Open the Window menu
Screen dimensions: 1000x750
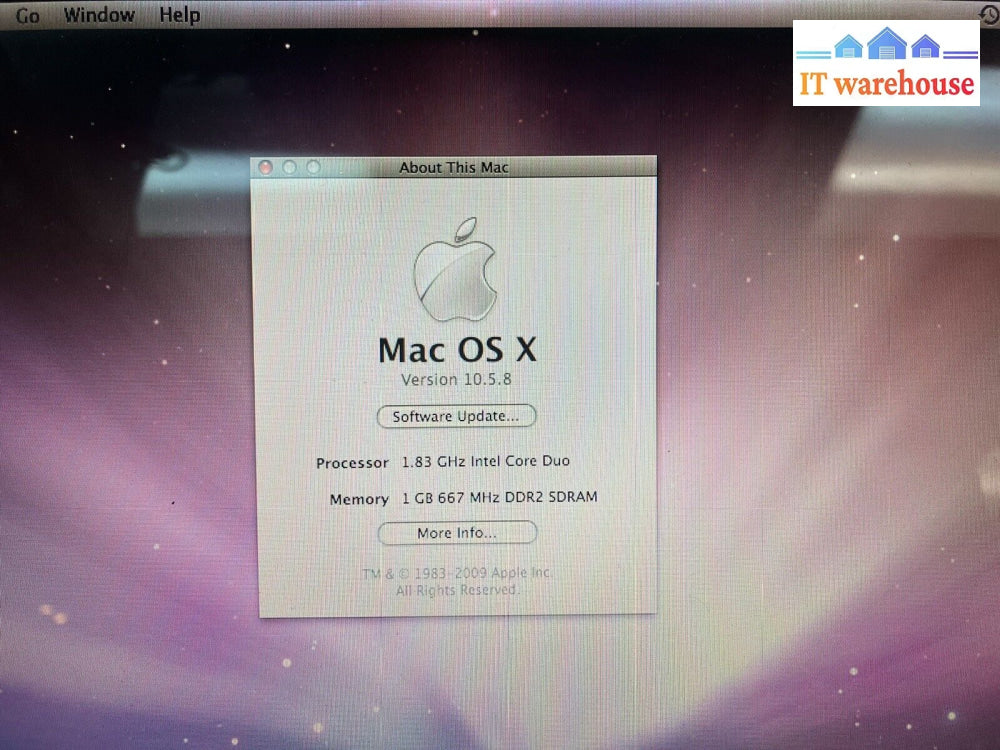(x=99, y=15)
